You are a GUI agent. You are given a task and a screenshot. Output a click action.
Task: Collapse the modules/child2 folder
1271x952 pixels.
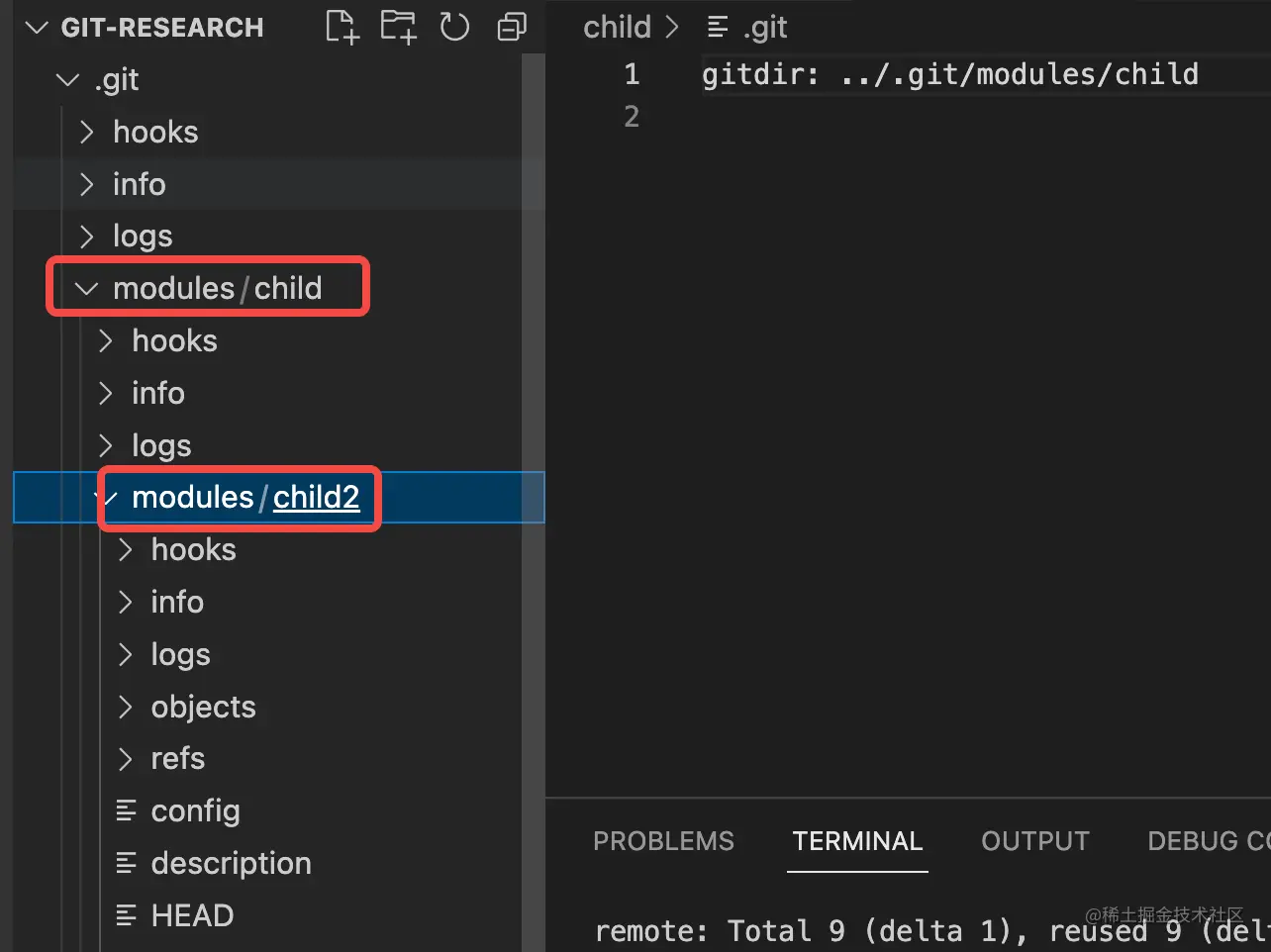click(105, 498)
